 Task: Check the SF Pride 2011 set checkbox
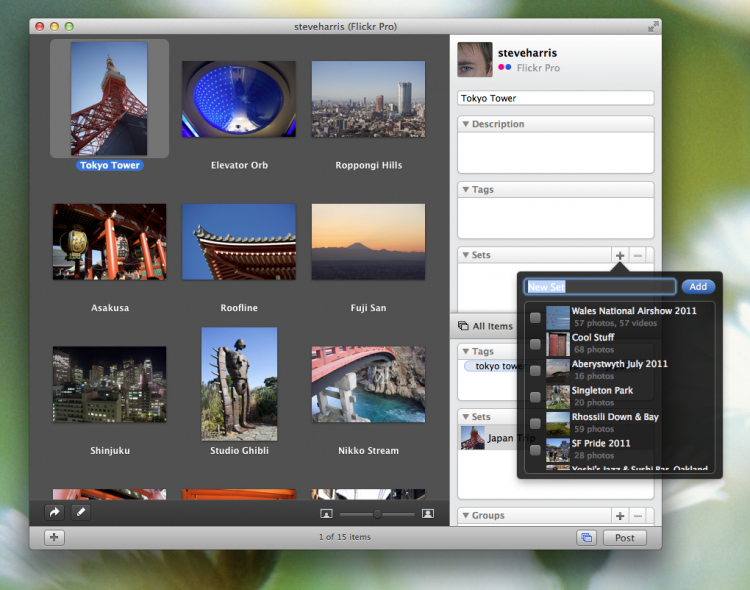[x=535, y=450]
